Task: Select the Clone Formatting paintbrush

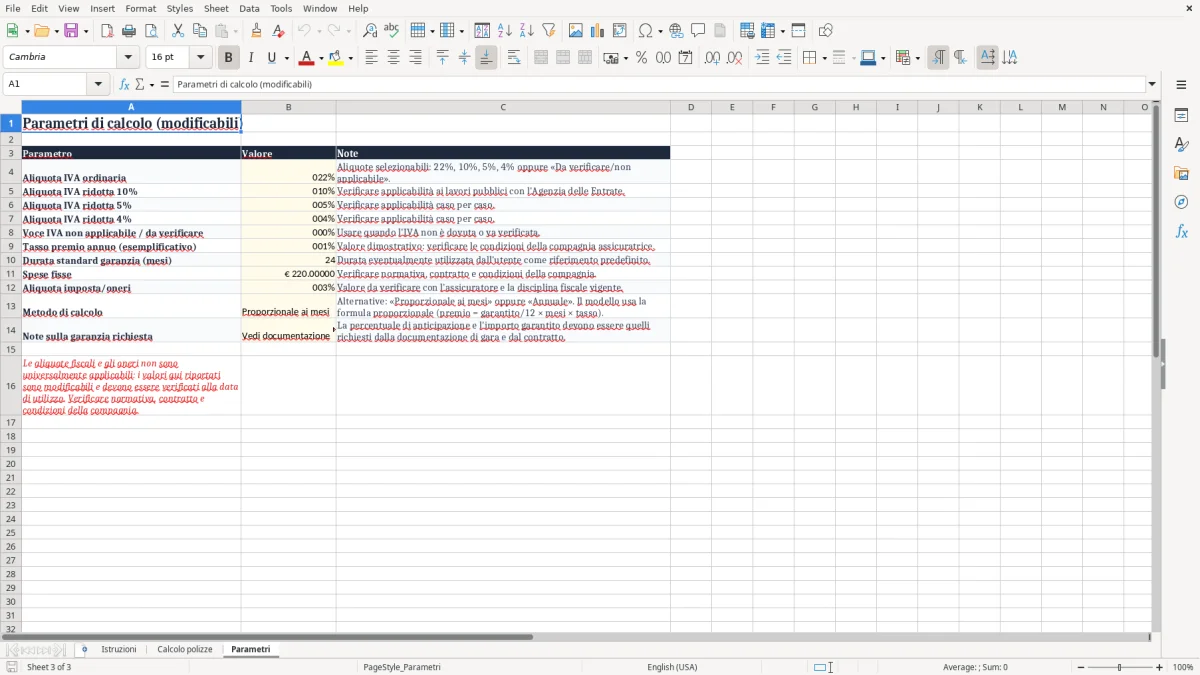Action: pos(257,31)
